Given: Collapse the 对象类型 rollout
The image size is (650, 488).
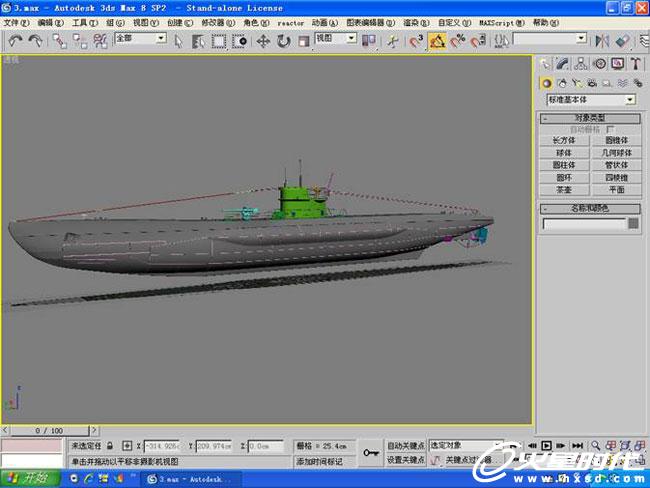Looking at the screenshot, I should 590,118.
